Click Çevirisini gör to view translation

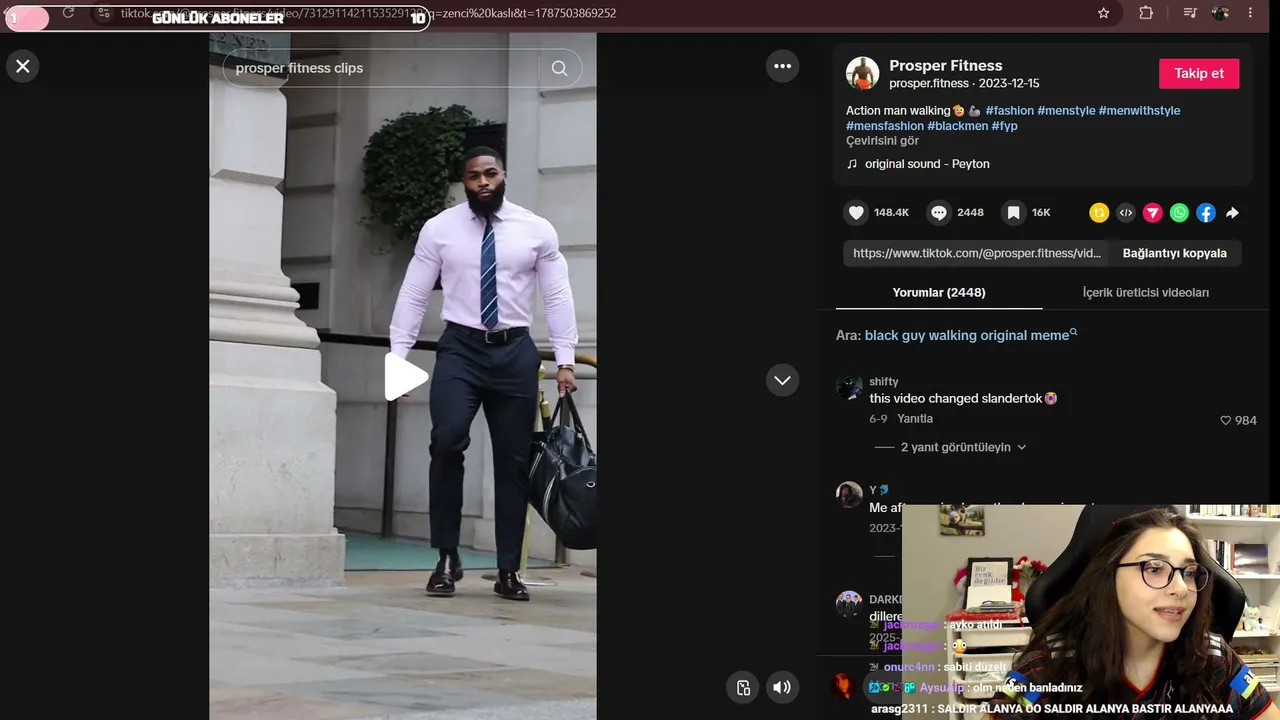pos(882,141)
